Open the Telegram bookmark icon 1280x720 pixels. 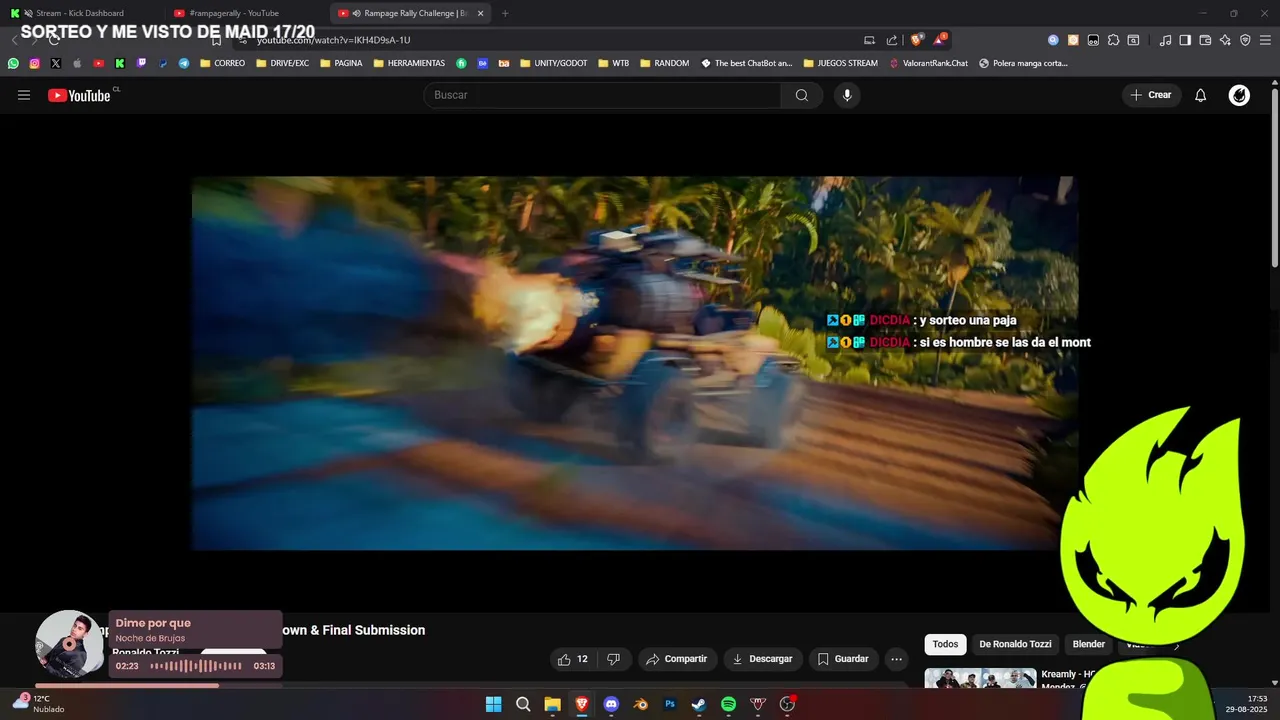point(184,63)
